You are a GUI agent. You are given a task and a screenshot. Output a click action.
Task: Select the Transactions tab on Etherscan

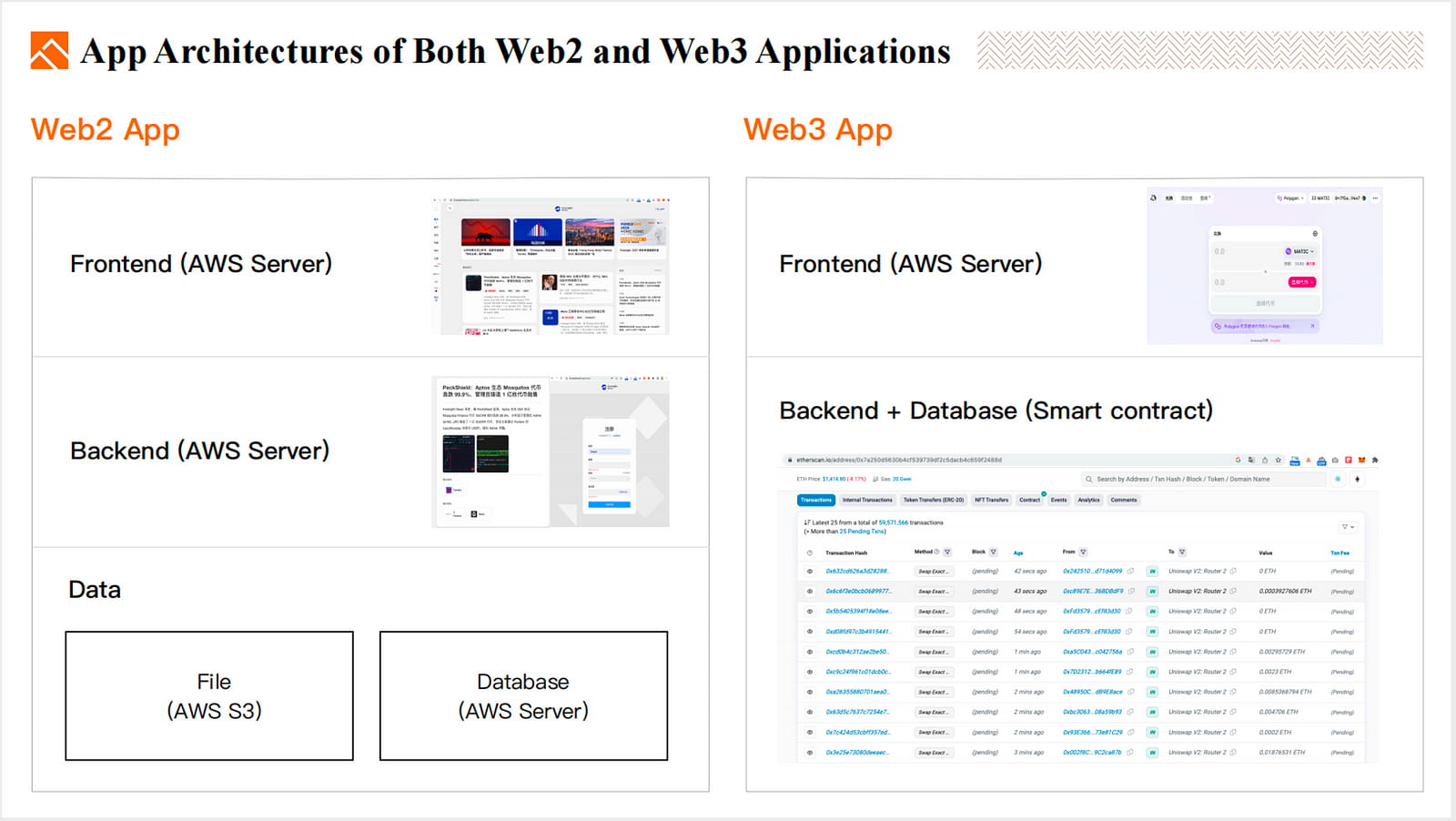tap(816, 500)
